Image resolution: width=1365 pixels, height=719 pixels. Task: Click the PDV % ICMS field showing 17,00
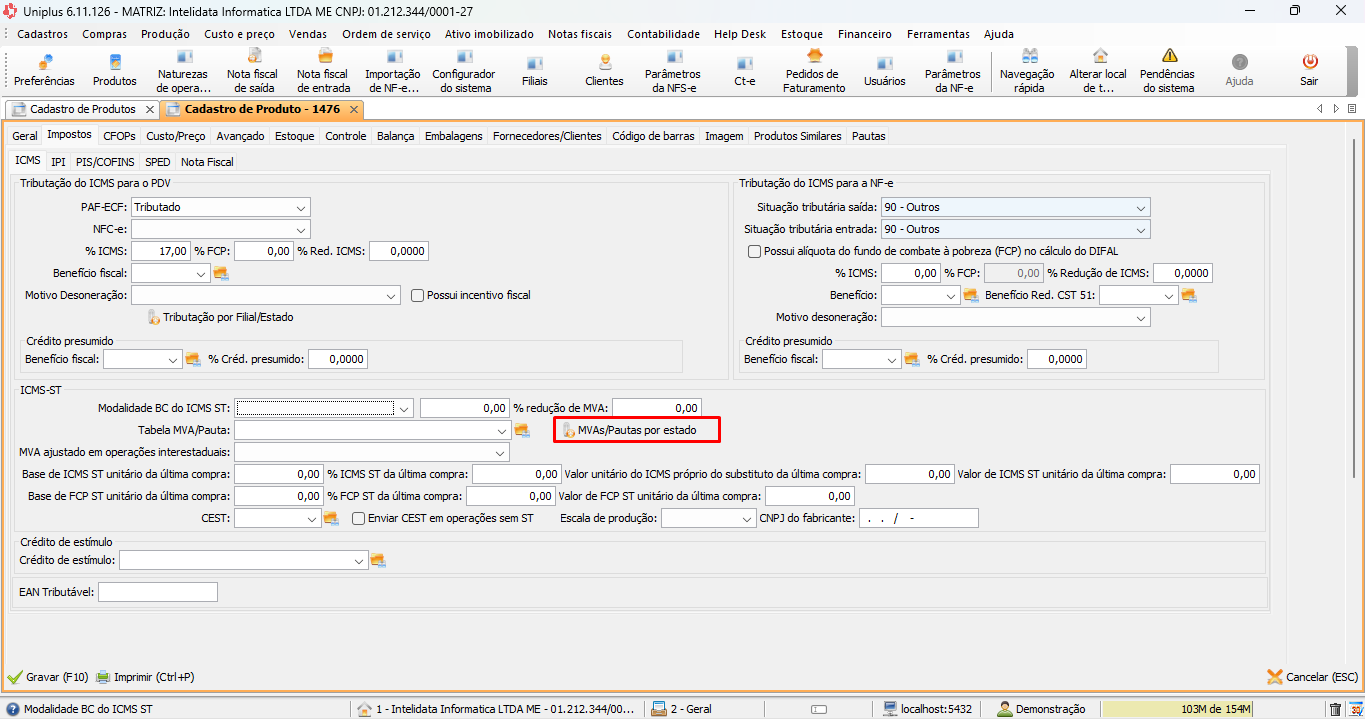point(160,251)
